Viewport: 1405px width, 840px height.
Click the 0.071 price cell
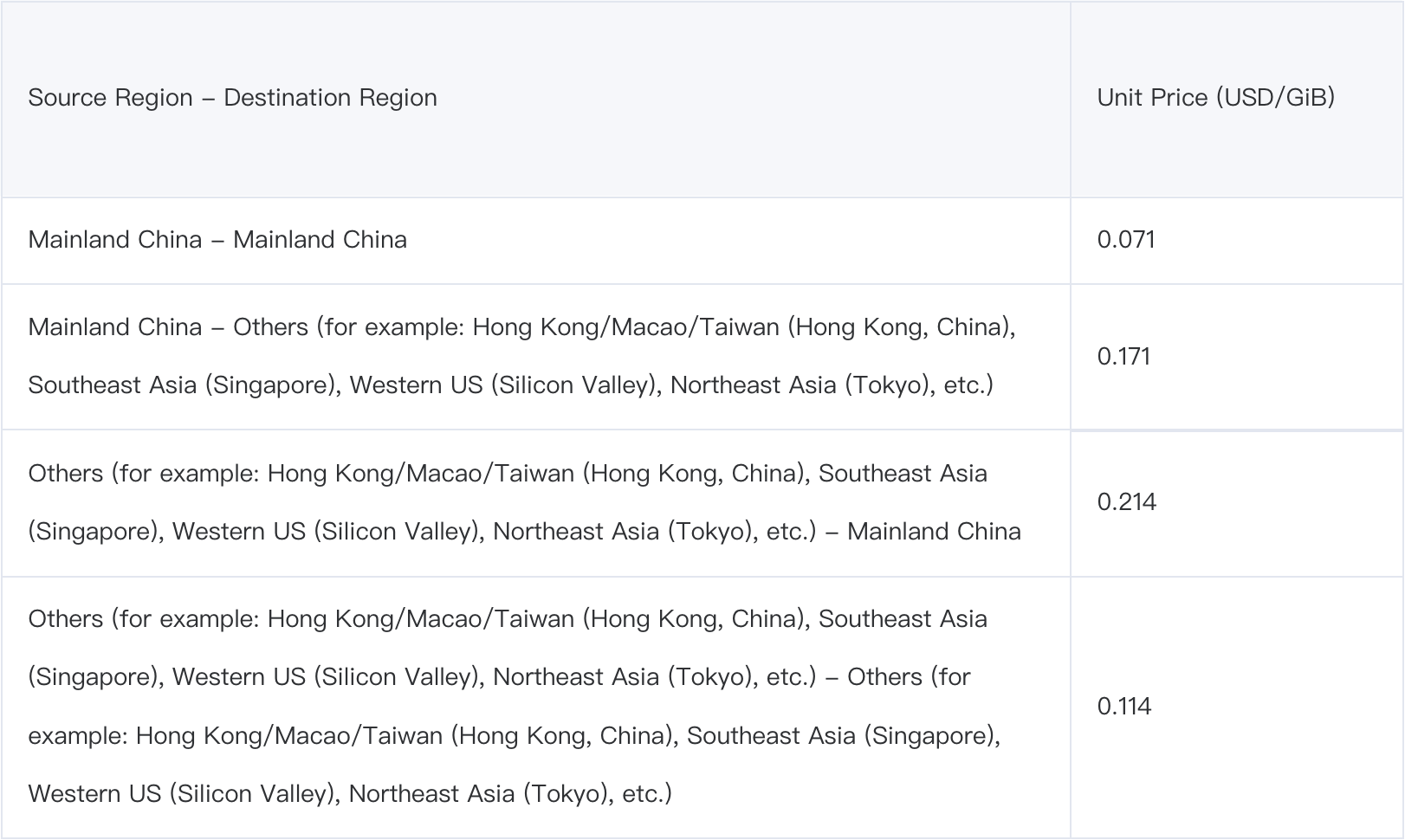[x=1126, y=240]
